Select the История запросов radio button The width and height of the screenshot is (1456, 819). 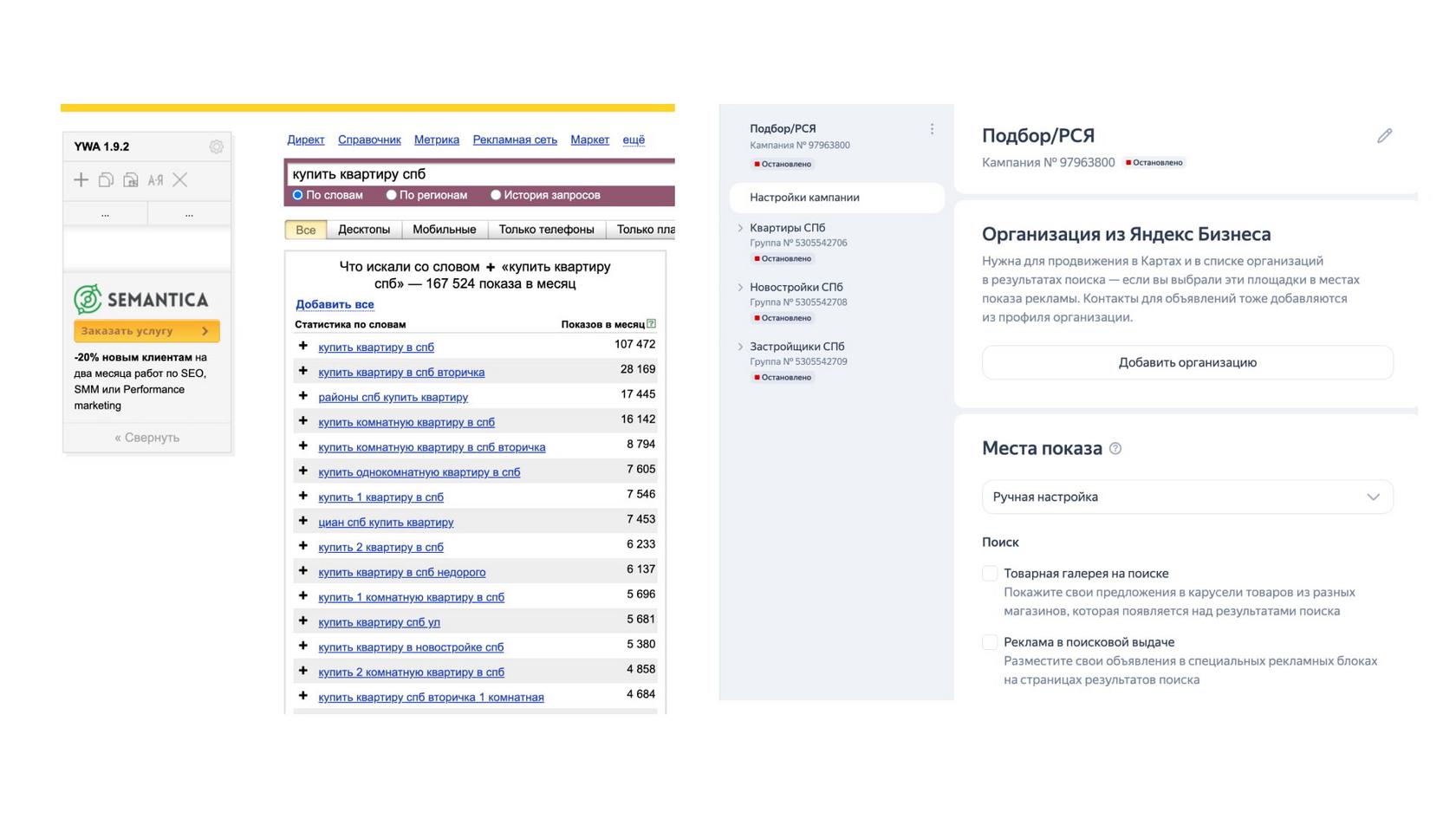pyautogui.click(x=496, y=195)
